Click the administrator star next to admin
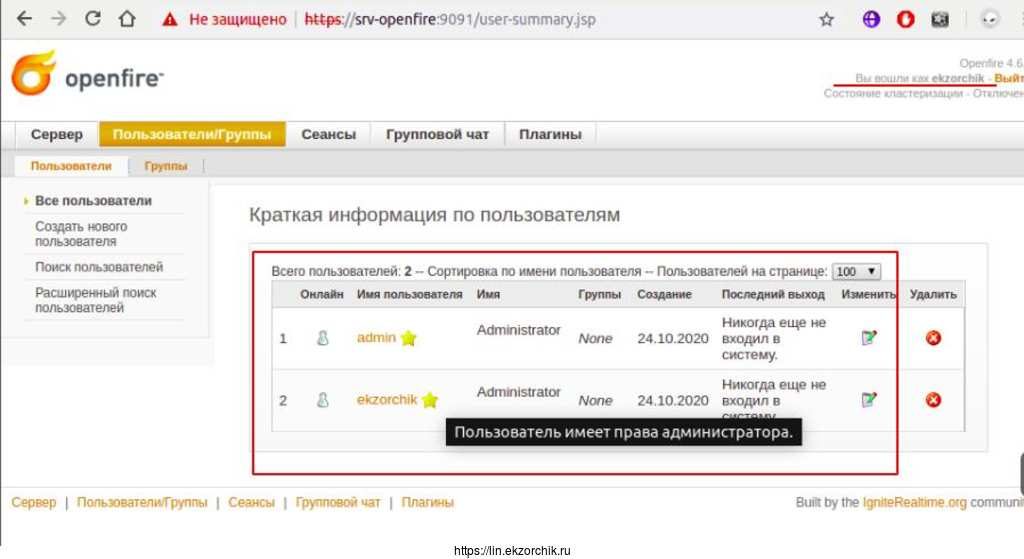 pos(408,339)
